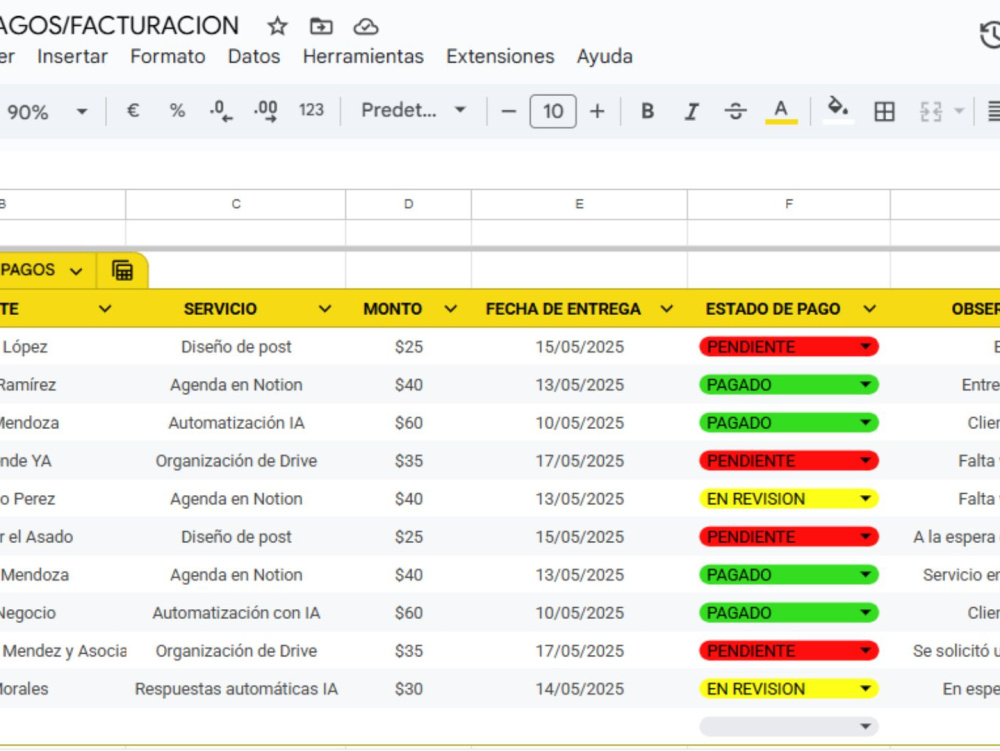This screenshot has height=751, width=1000.
Task: Open the MONTO column filter arrow
Action: point(450,309)
